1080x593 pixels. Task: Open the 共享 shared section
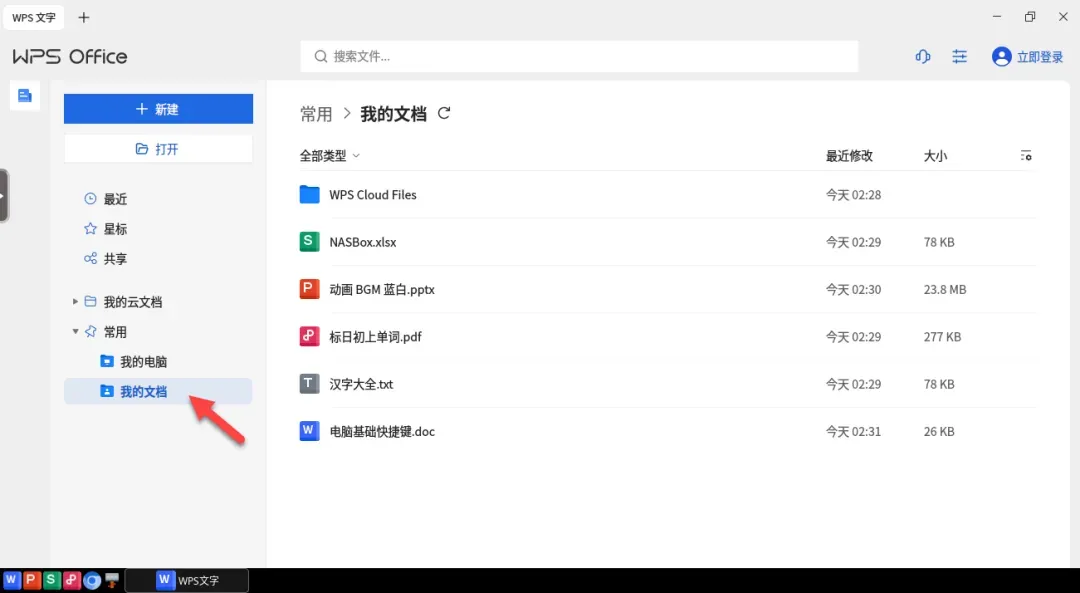105,259
